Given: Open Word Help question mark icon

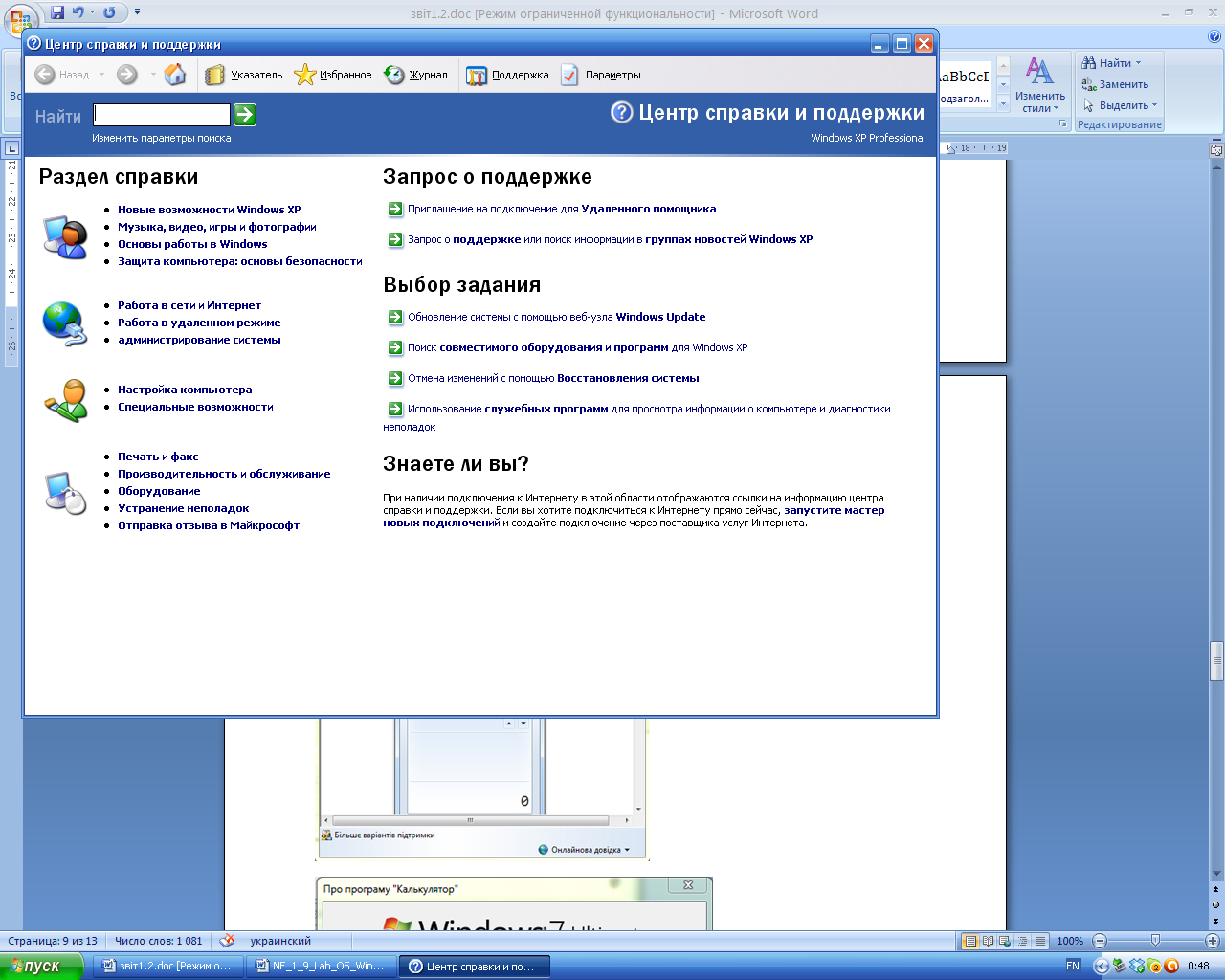Looking at the screenshot, I should (1214, 36).
